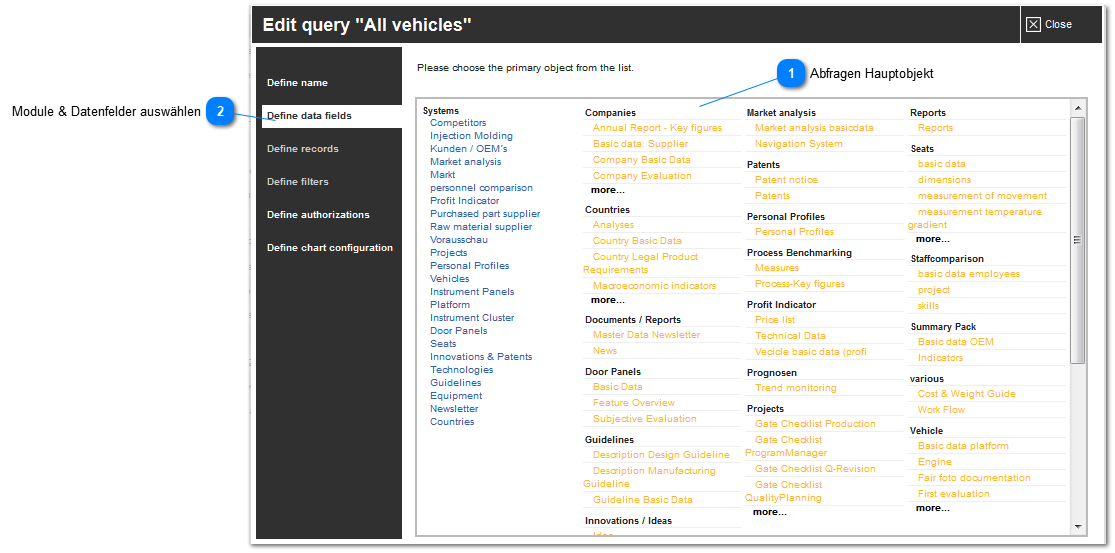Select Competitors under Systems
The height and width of the screenshot is (553, 1115).
coord(458,123)
